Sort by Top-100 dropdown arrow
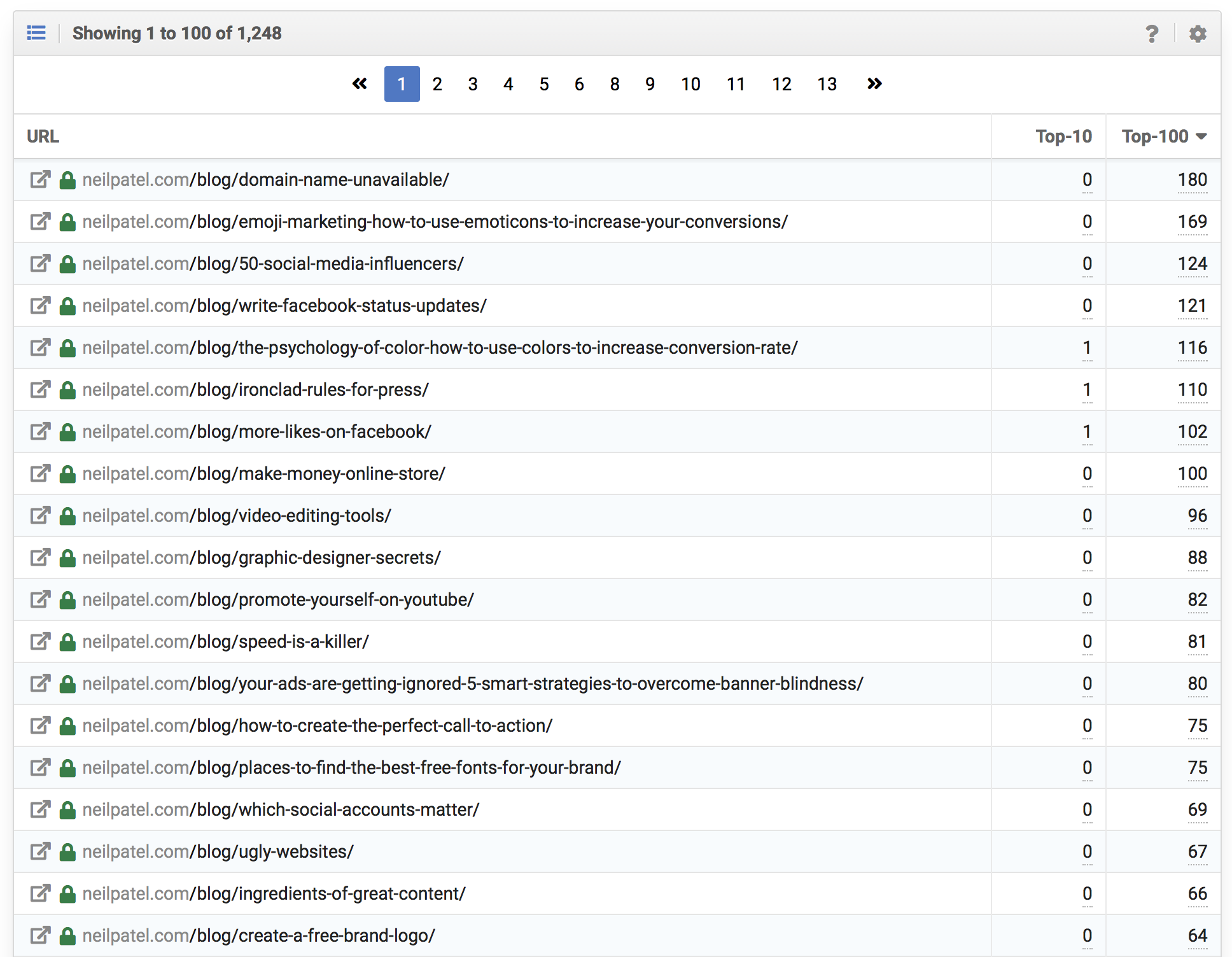The height and width of the screenshot is (957, 1232). [x=1201, y=136]
